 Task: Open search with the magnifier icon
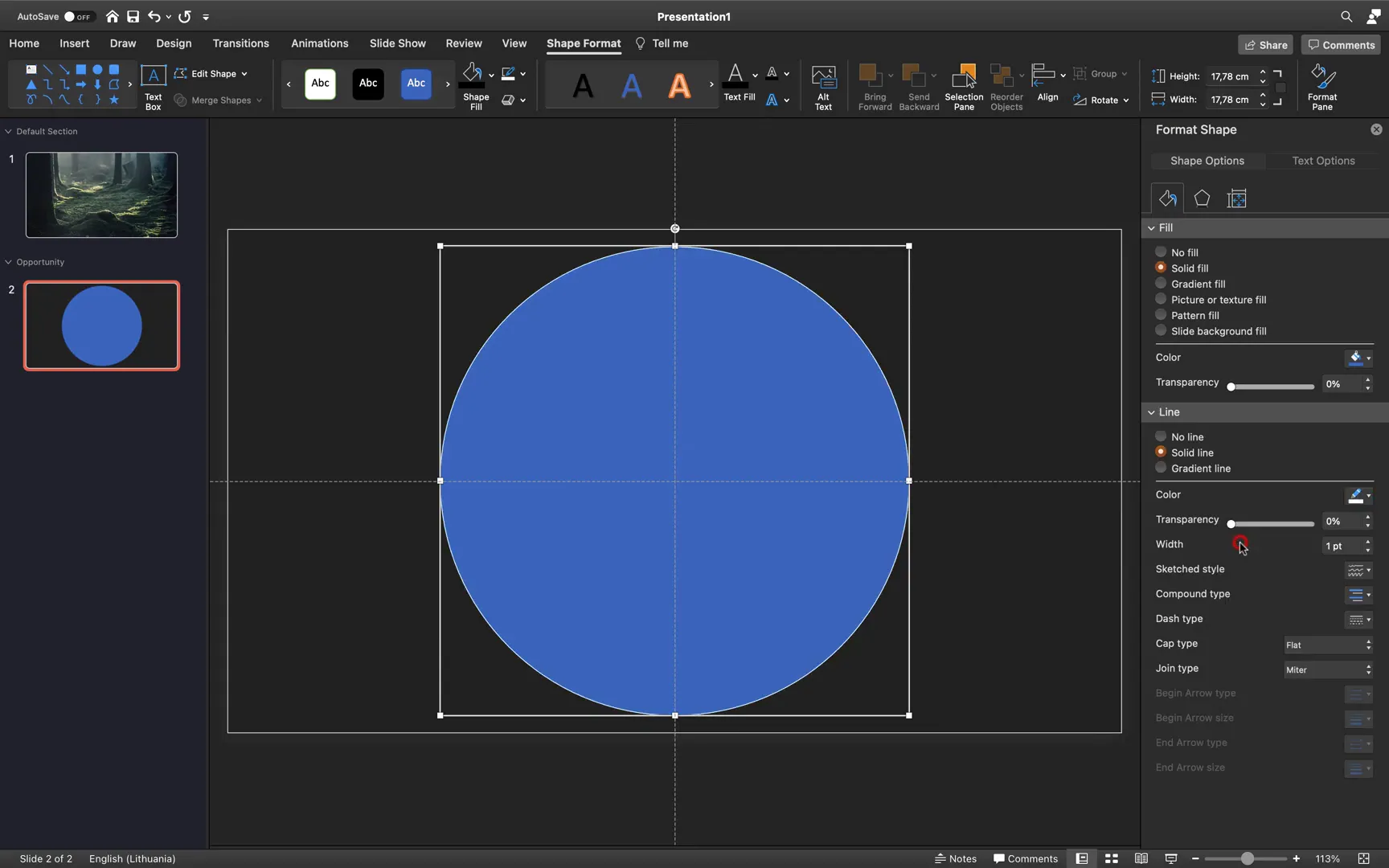(x=1346, y=16)
